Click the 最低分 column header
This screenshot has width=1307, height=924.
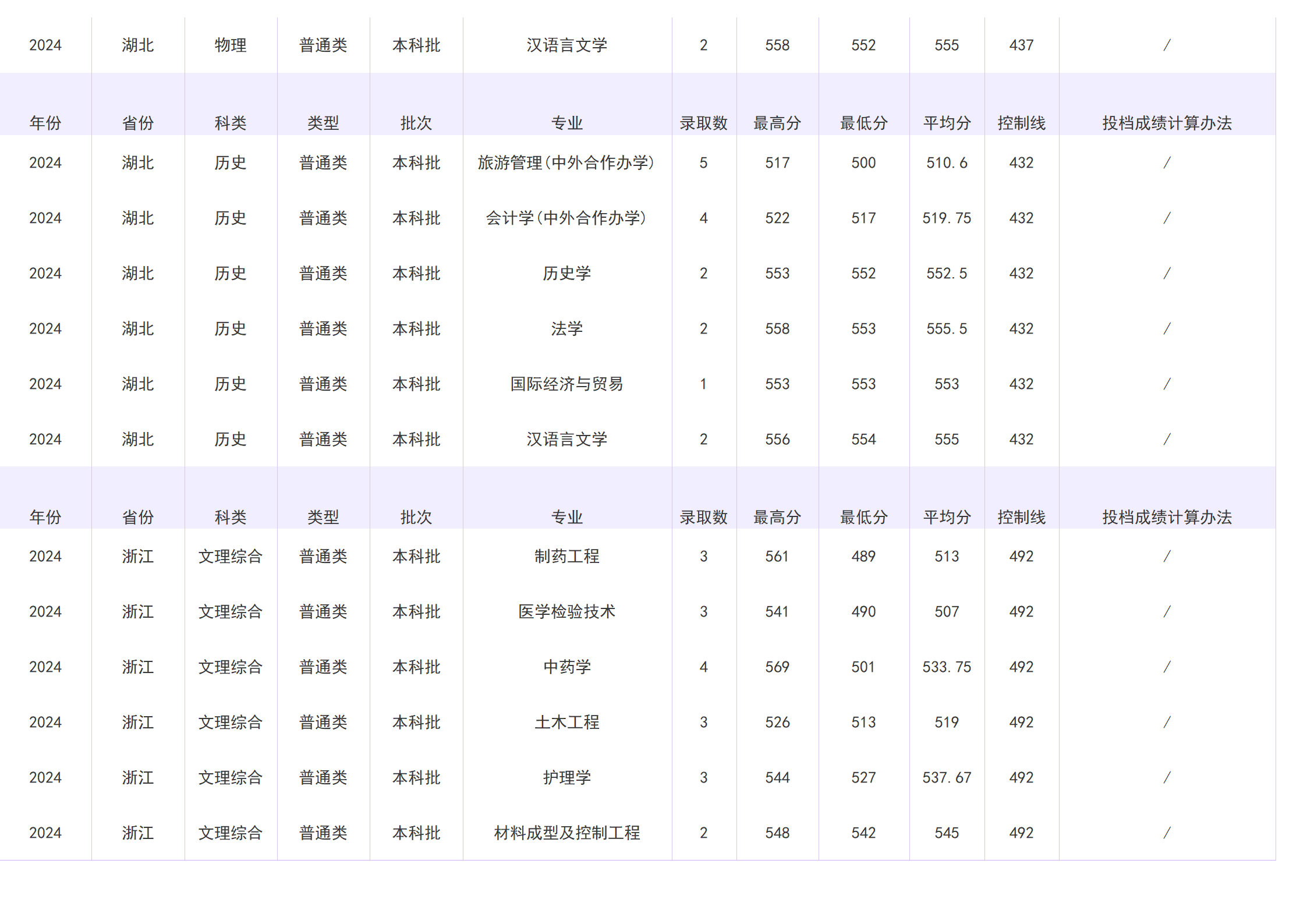coord(864,122)
